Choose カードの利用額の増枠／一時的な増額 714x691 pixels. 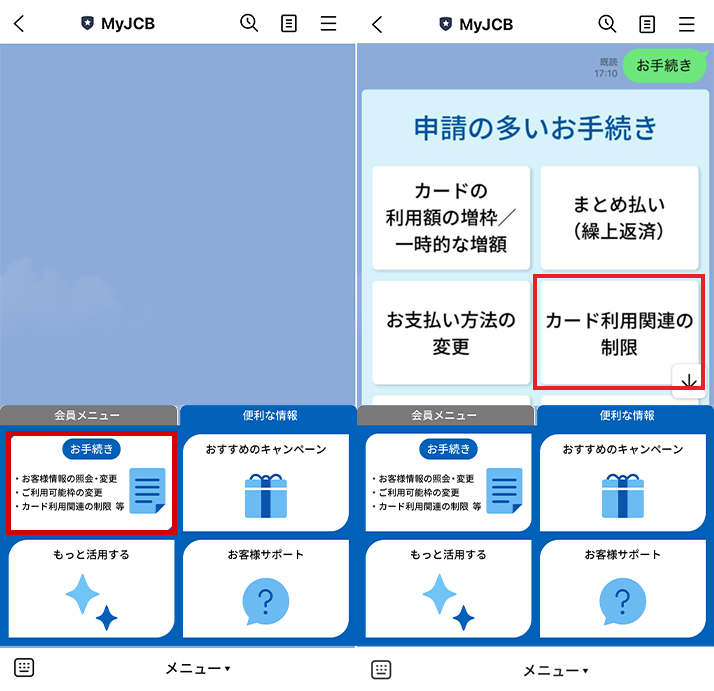pyautogui.click(x=451, y=218)
